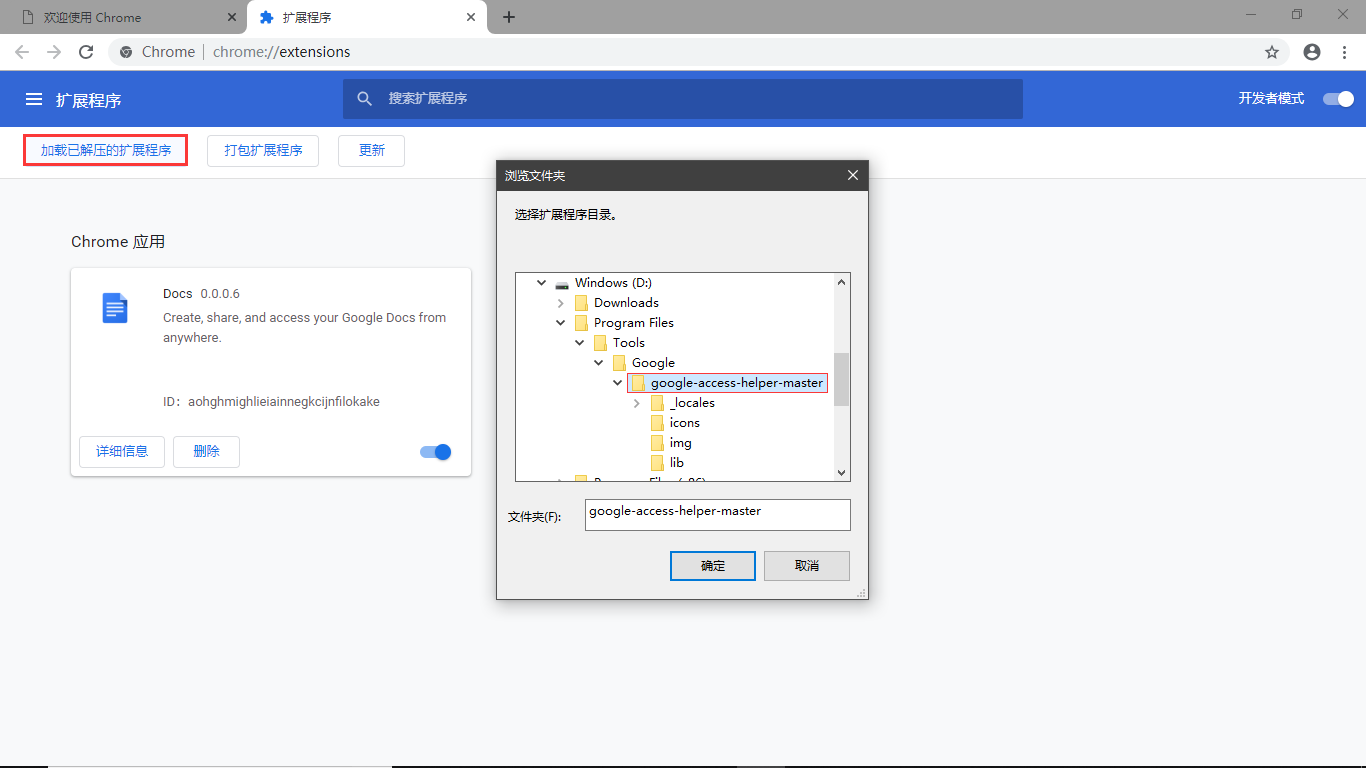This screenshot has width=1366, height=768.
Task: Go back using the browser back arrow
Action: click(x=22, y=52)
